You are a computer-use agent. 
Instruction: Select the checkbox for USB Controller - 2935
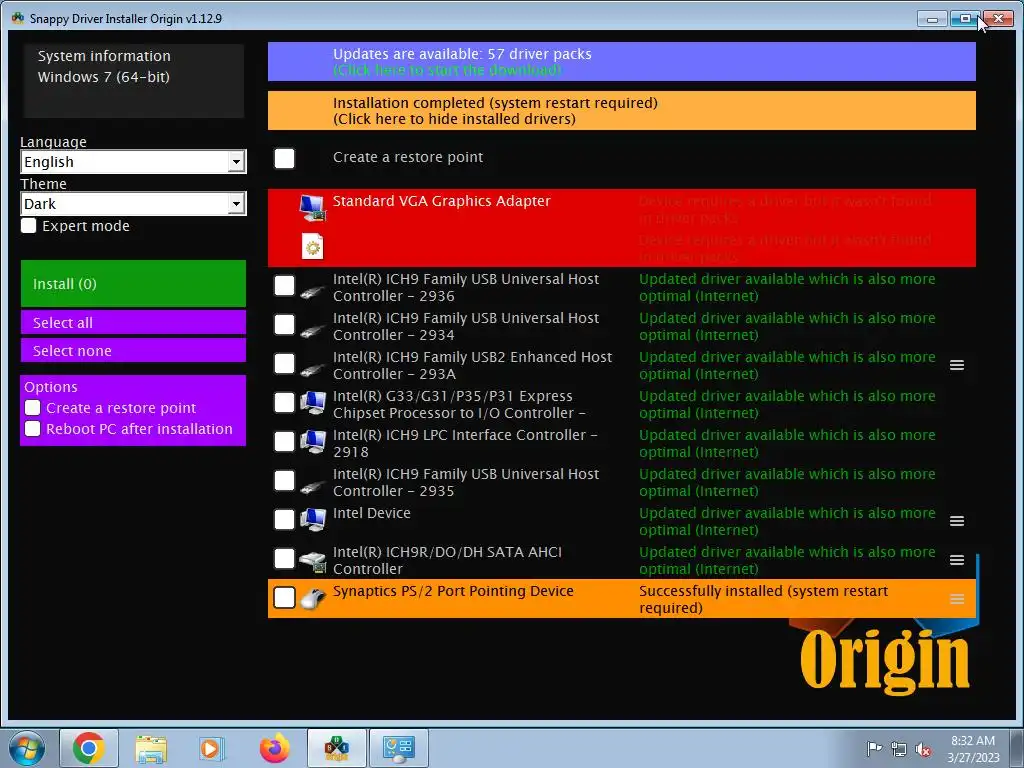coord(285,481)
